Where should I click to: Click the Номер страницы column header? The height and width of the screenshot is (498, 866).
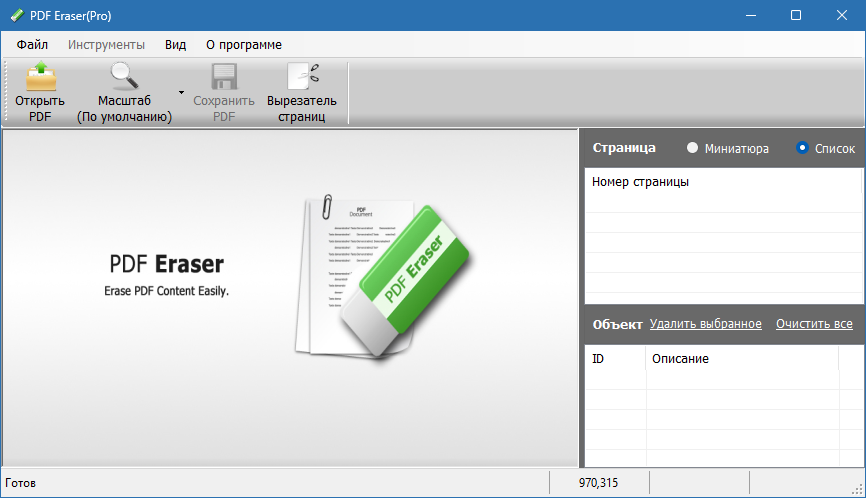click(x=723, y=182)
